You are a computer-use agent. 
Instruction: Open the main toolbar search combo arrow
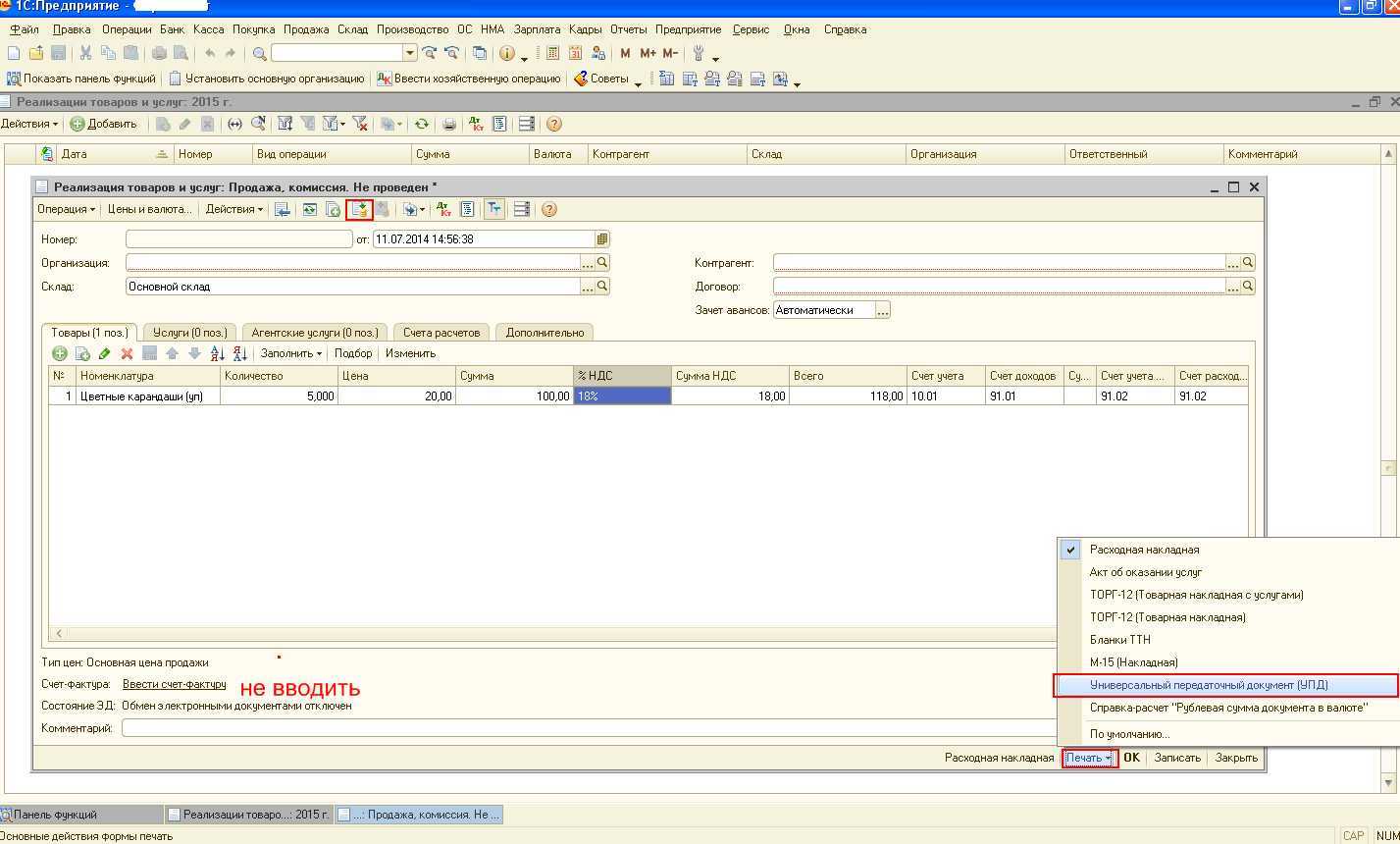[410, 53]
